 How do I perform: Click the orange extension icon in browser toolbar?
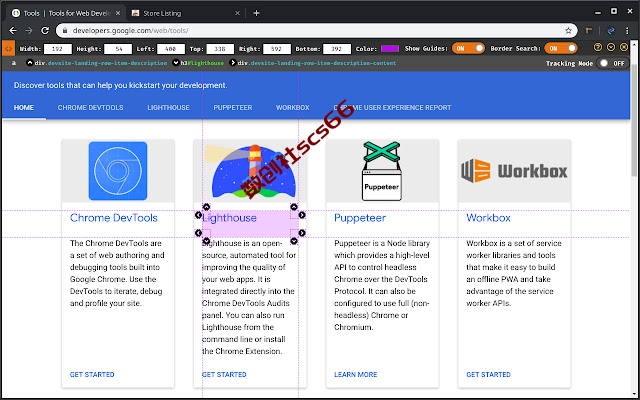(589, 31)
